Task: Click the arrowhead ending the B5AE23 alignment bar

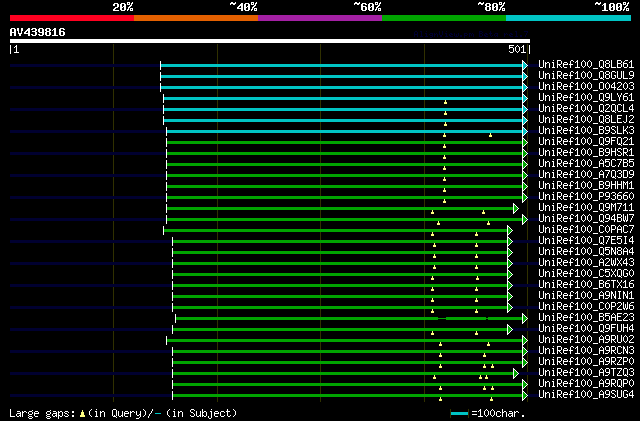Action: (x=525, y=319)
